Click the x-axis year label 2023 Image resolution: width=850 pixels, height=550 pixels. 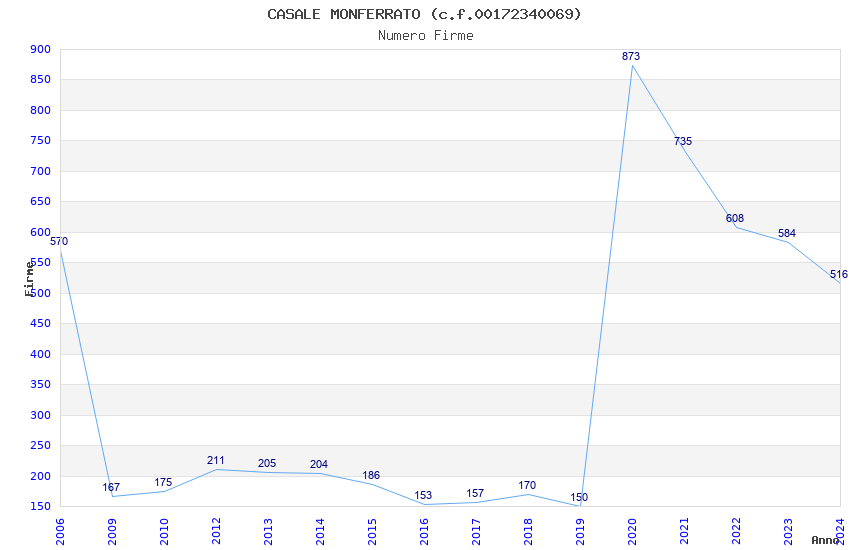pyautogui.click(x=788, y=532)
